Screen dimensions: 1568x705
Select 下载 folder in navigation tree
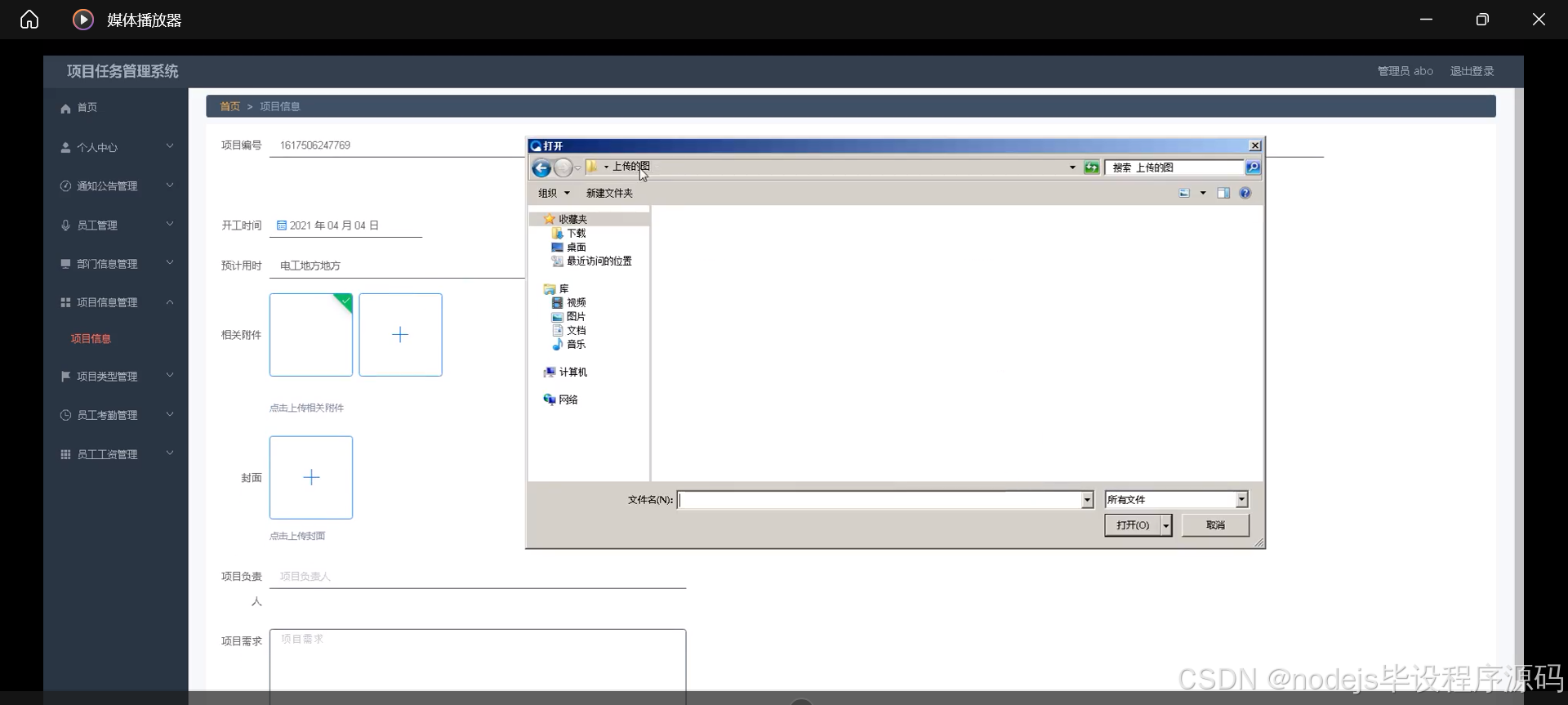[x=569, y=234]
